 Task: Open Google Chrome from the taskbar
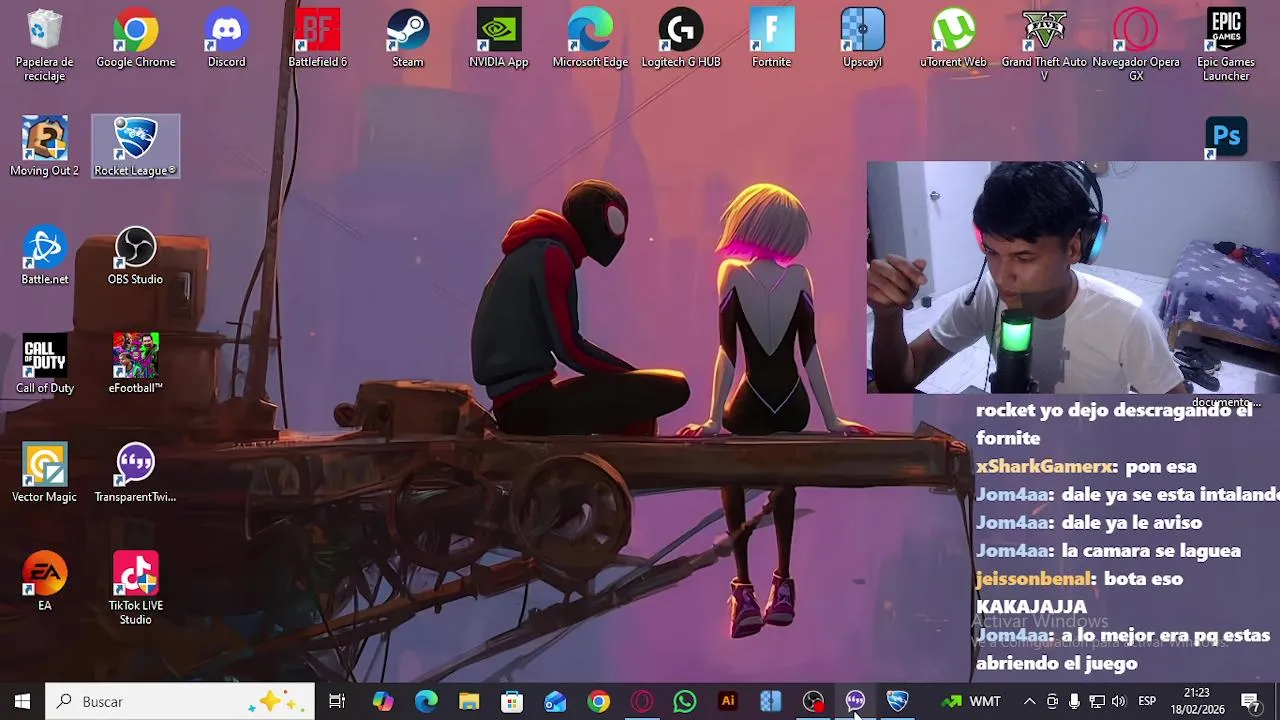click(x=598, y=701)
